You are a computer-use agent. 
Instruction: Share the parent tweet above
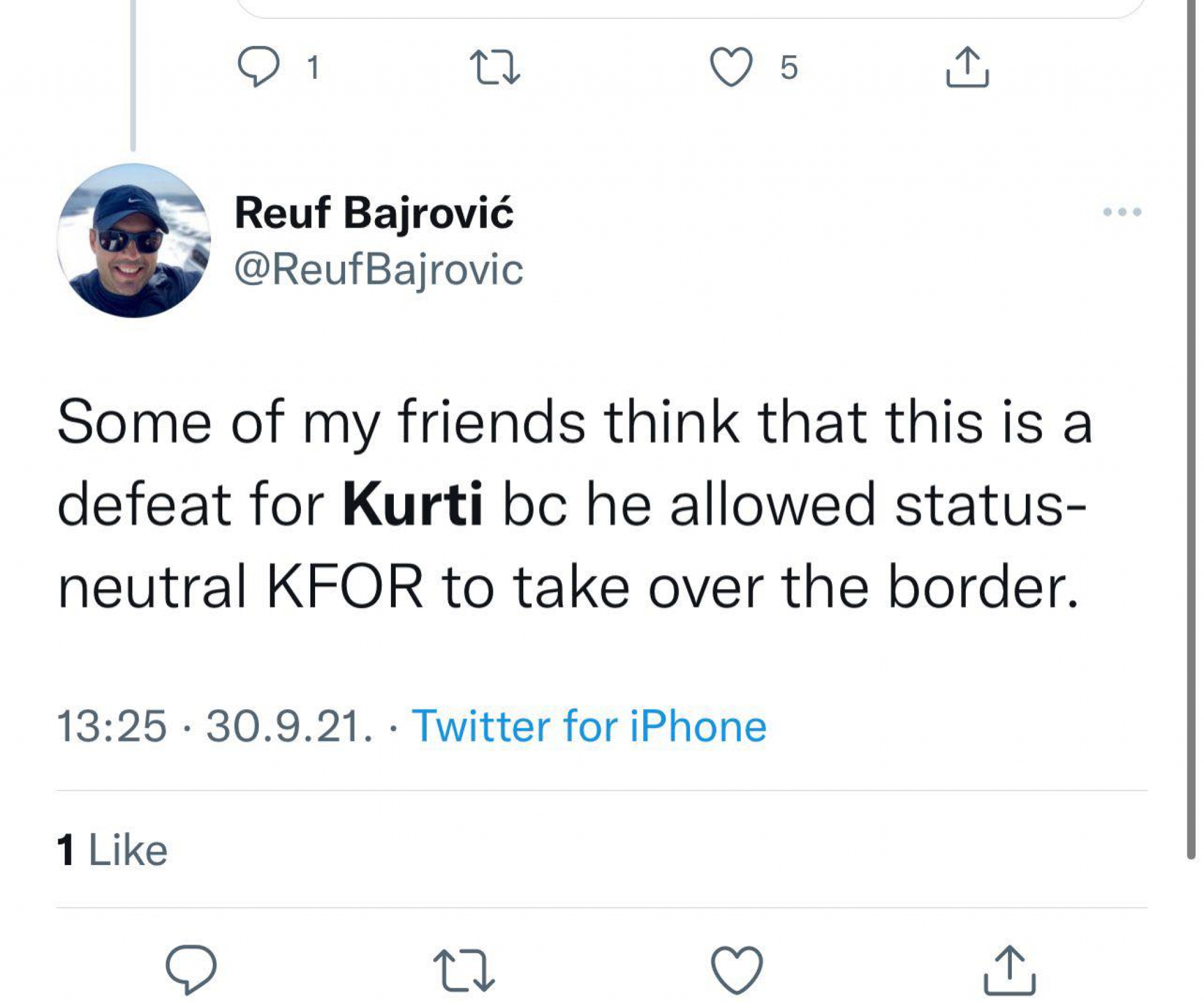click(x=967, y=67)
